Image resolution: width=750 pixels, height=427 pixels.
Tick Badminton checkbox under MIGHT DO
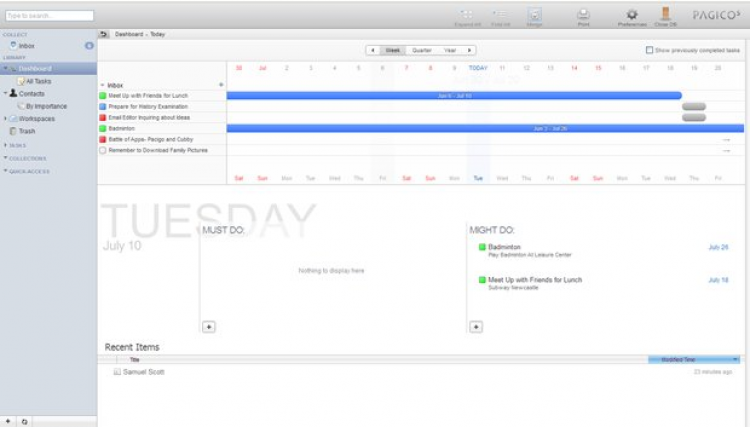482,247
